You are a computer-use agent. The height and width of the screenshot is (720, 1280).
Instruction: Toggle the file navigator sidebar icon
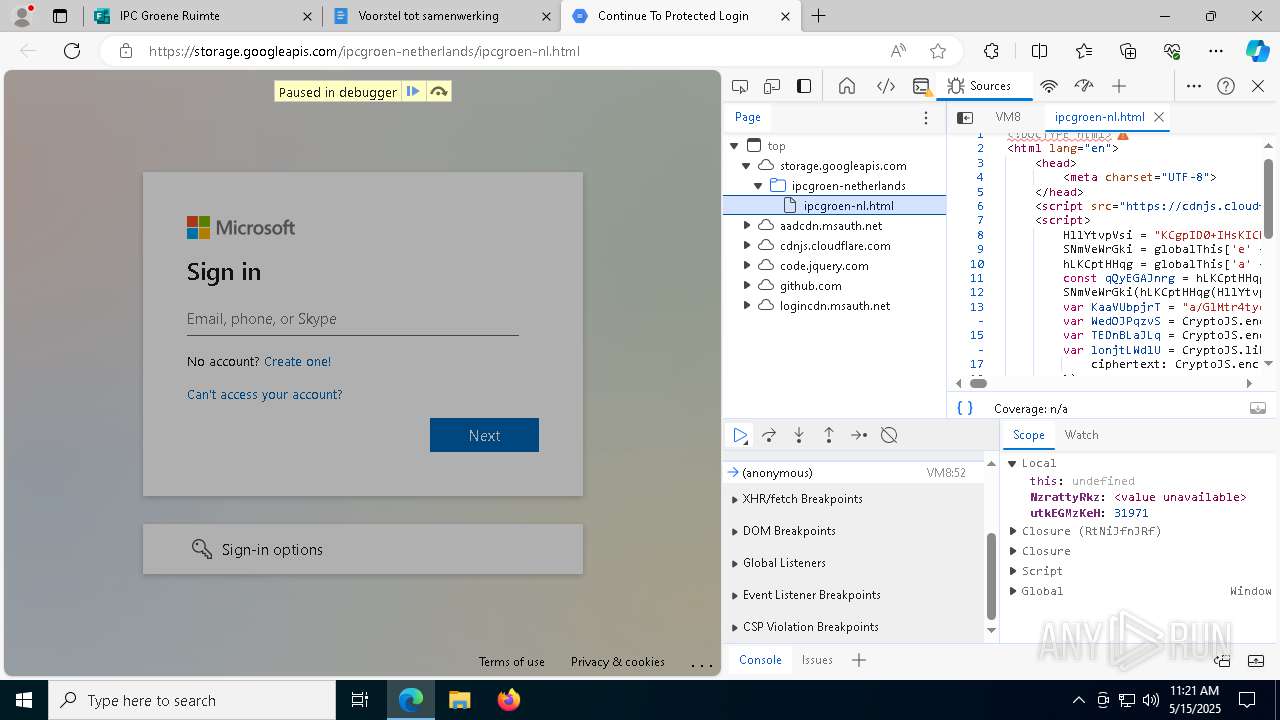(x=965, y=118)
